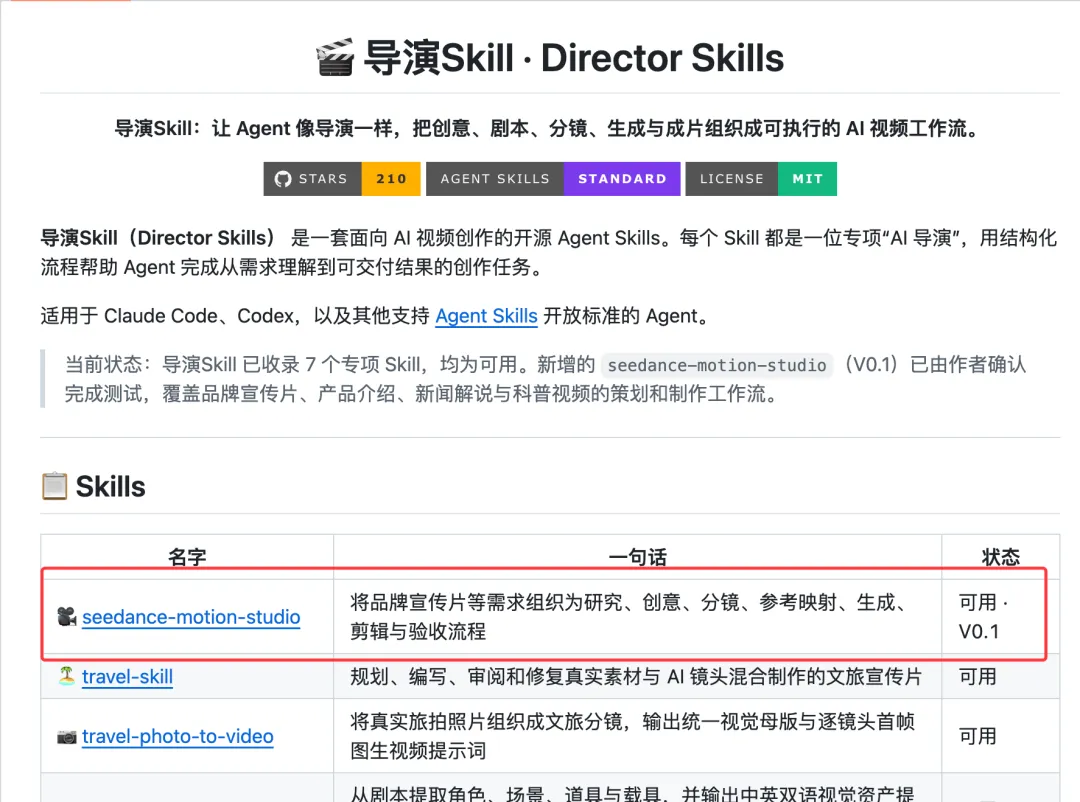The height and width of the screenshot is (802, 1080).
Task: Click the clipboard icon beside Skills heading
Action: tap(54, 486)
